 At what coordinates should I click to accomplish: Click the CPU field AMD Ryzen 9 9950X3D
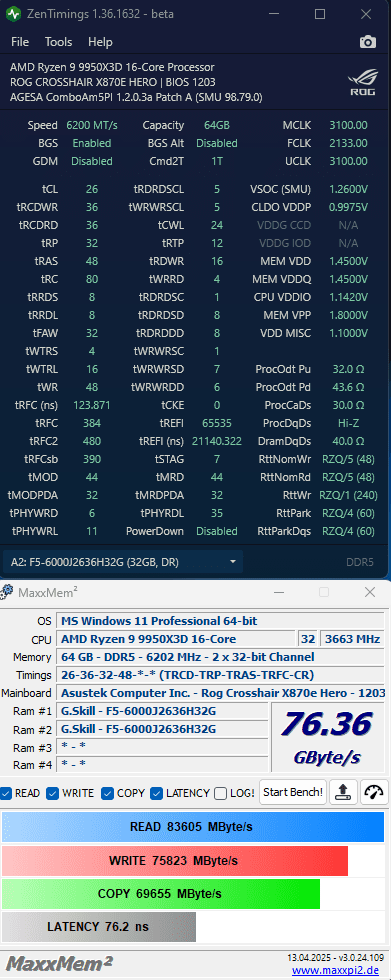(176, 639)
